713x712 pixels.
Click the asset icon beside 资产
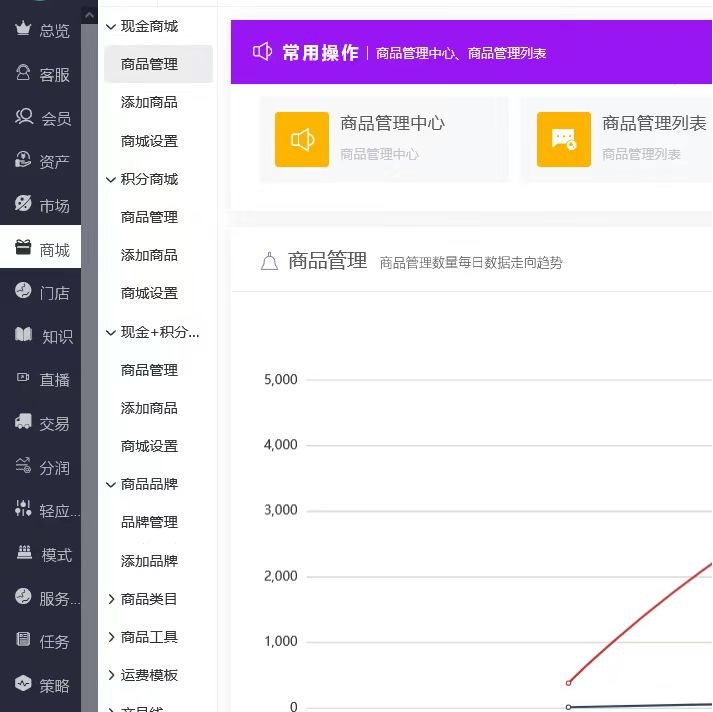23,160
